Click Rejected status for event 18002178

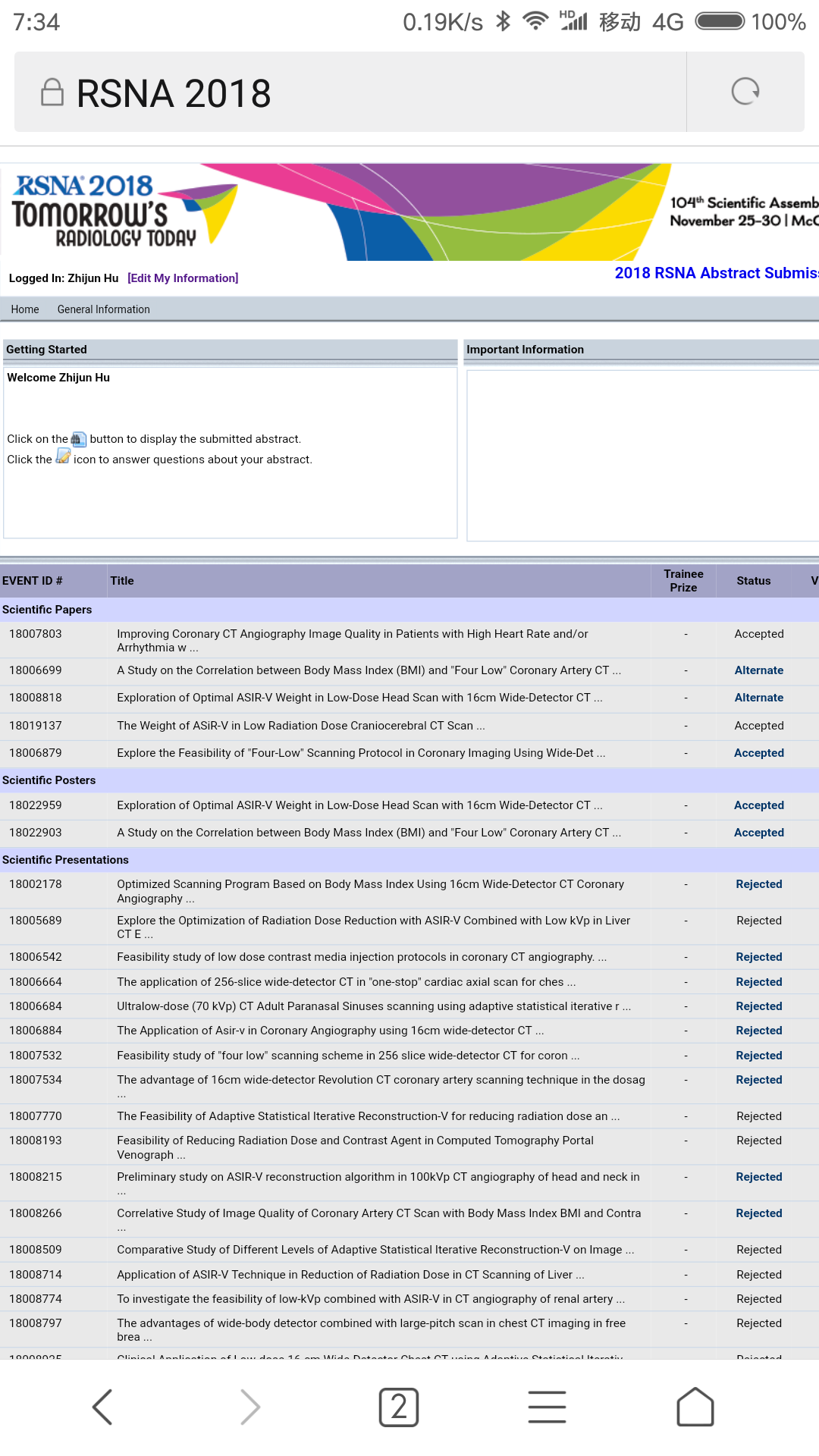(758, 884)
